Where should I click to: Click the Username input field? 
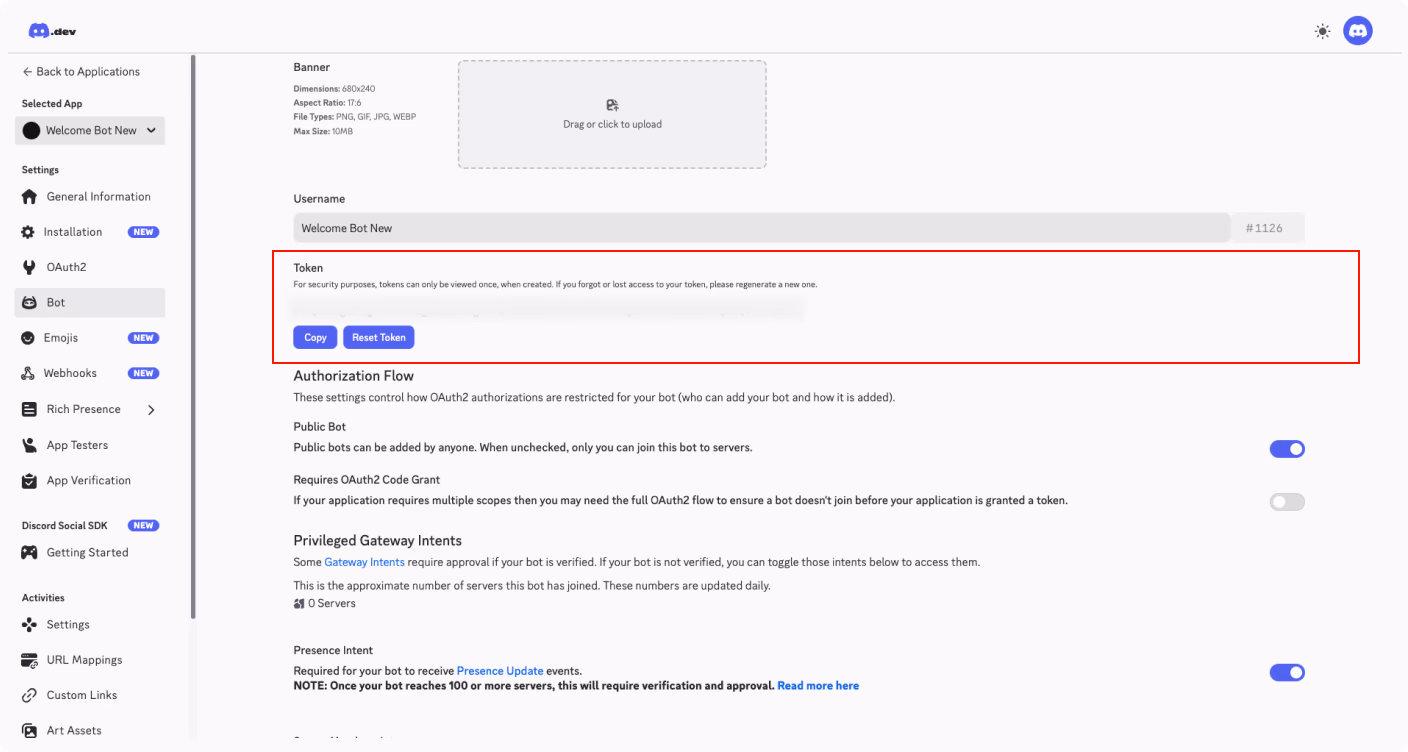761,228
